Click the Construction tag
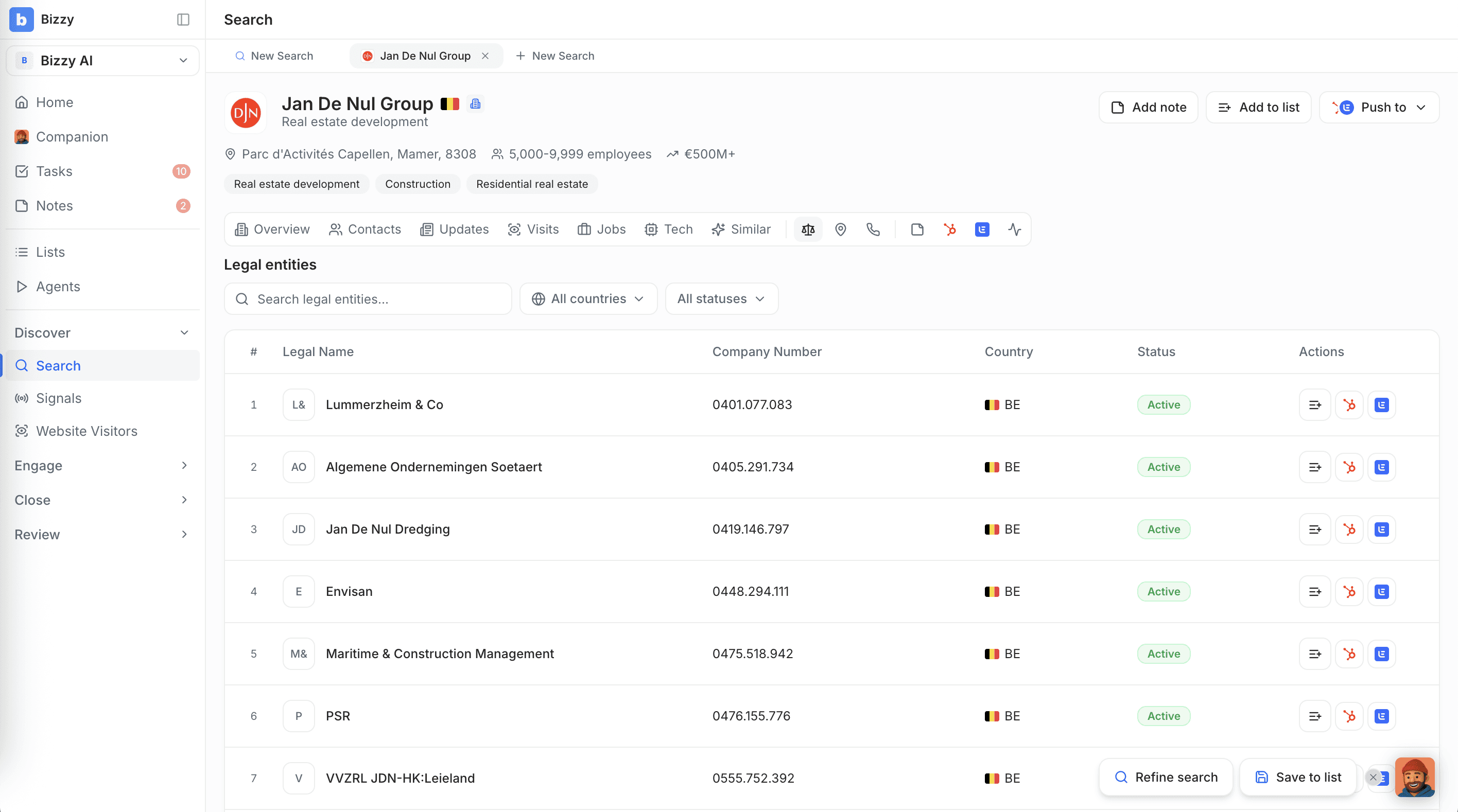Screen dimensions: 1458x812 pos(418,184)
